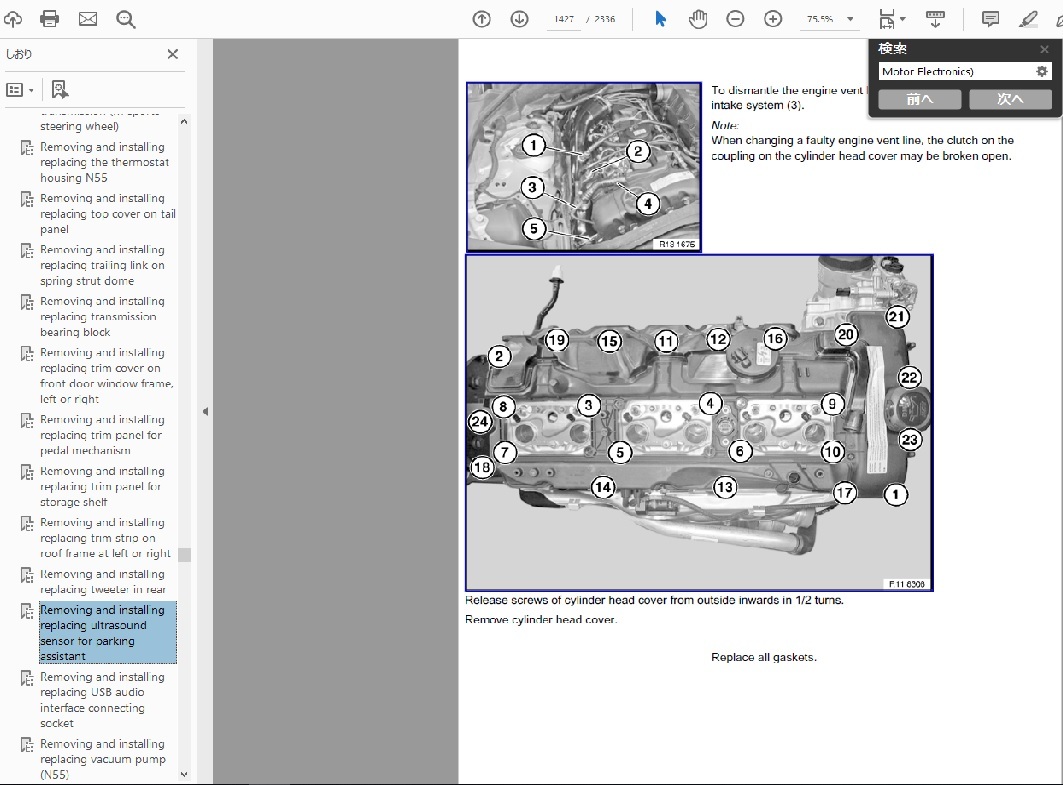Image resolution: width=1063 pixels, height=785 pixels.
Task: Click bookmark icon beside USB audio interface
Action: 27,678
